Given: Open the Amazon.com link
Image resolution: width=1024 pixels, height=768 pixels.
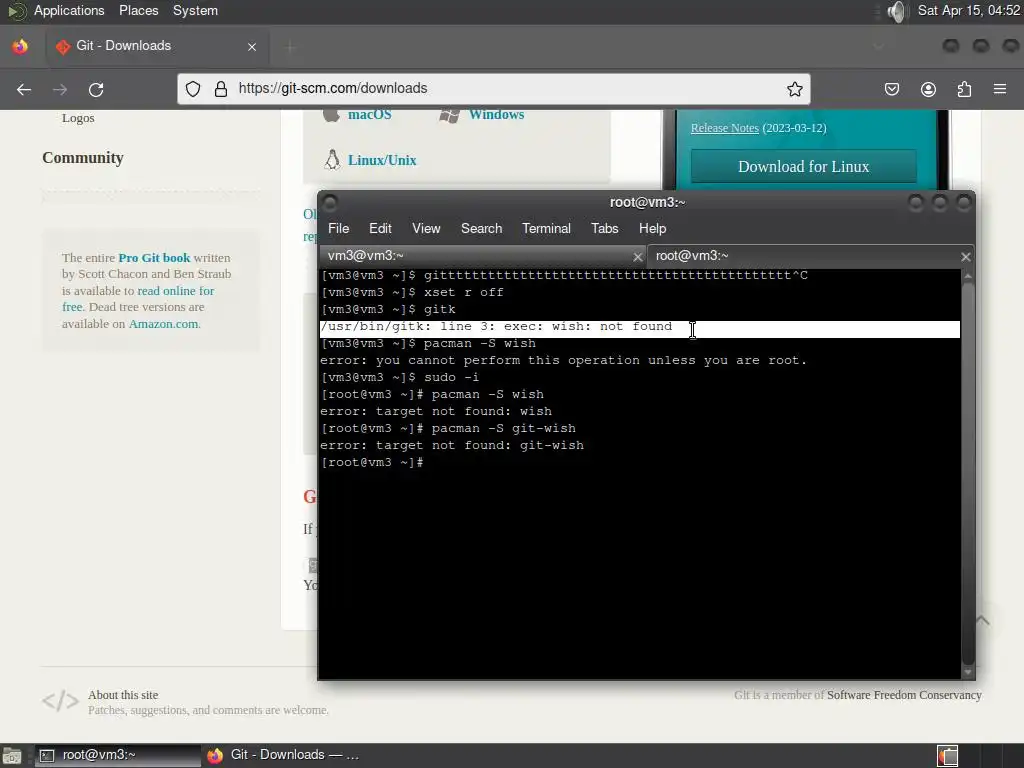Looking at the screenshot, I should click(163, 324).
